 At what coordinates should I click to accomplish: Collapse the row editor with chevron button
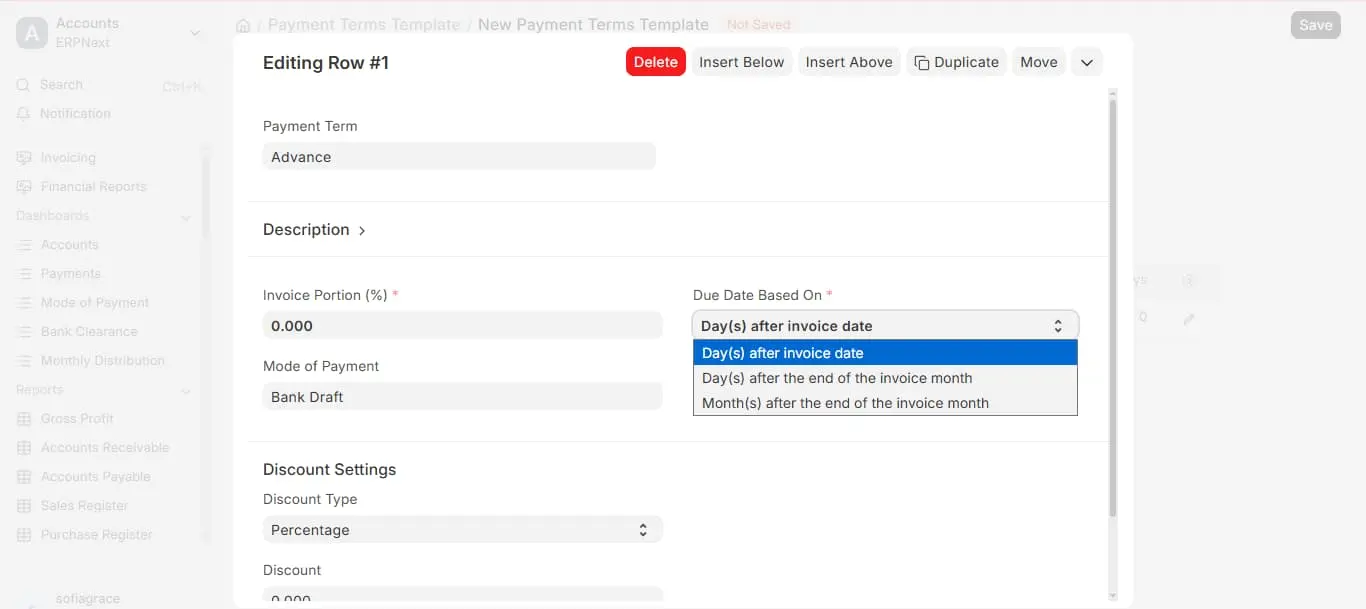tap(1087, 62)
